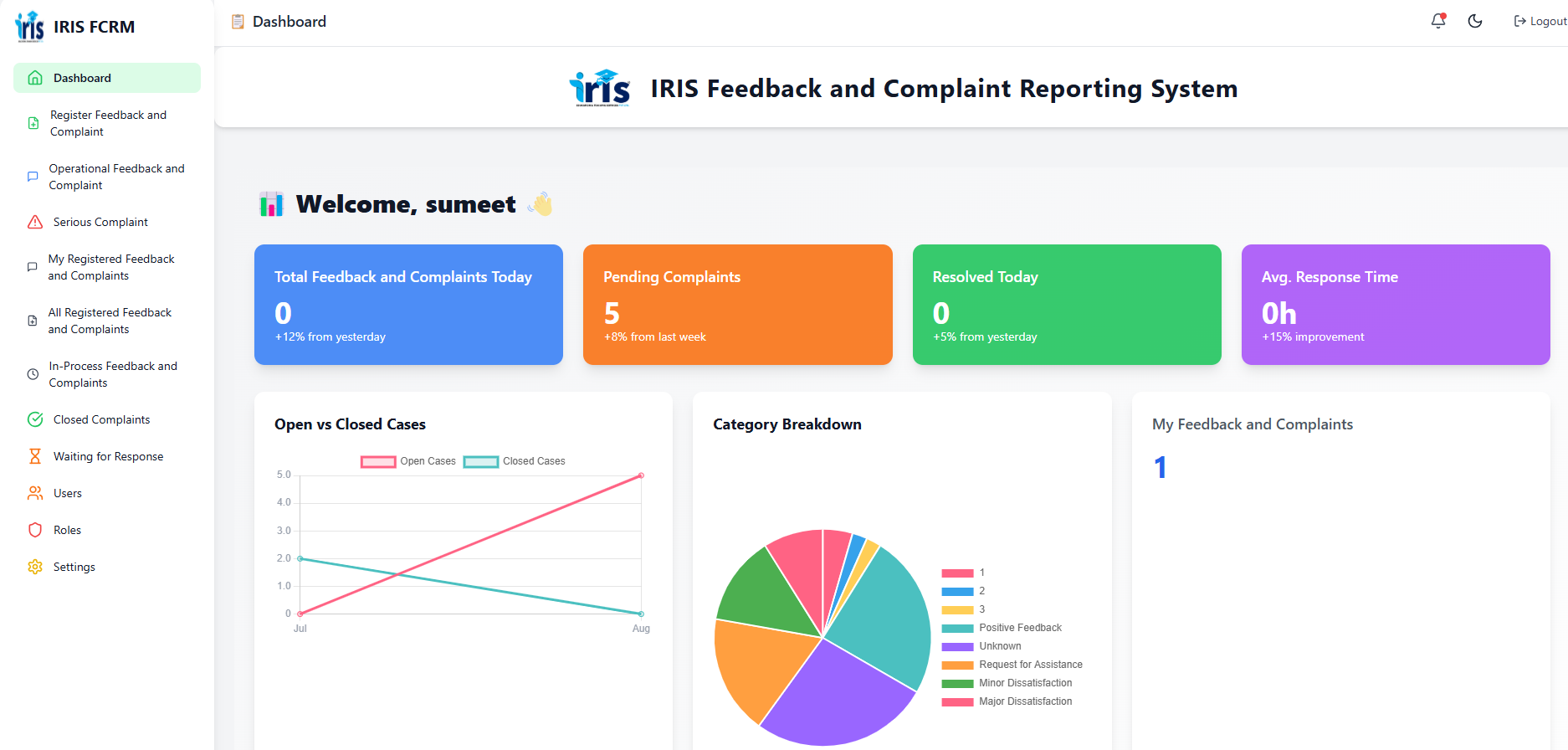The height and width of the screenshot is (750, 1568).
Task: Log out using the Logout button
Action: 1540,21
